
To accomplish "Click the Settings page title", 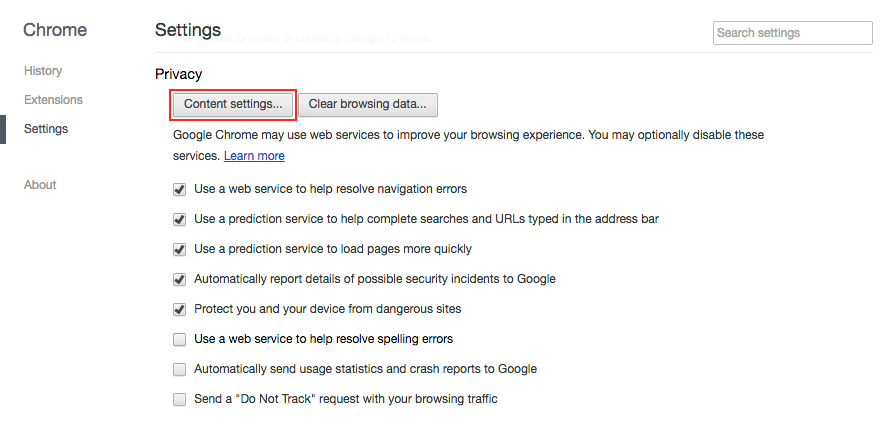I will (188, 30).
